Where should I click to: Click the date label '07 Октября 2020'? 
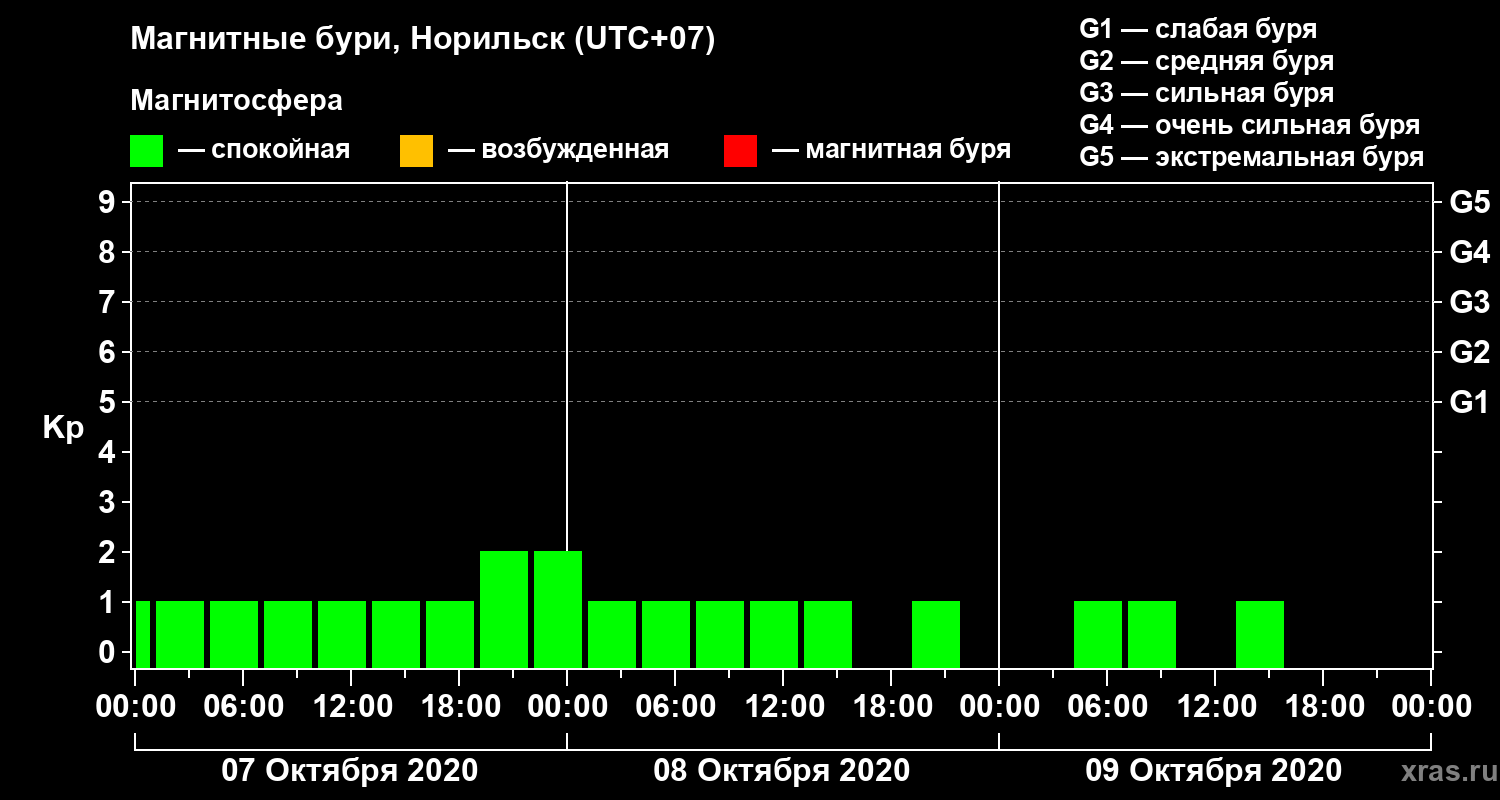coord(350,771)
